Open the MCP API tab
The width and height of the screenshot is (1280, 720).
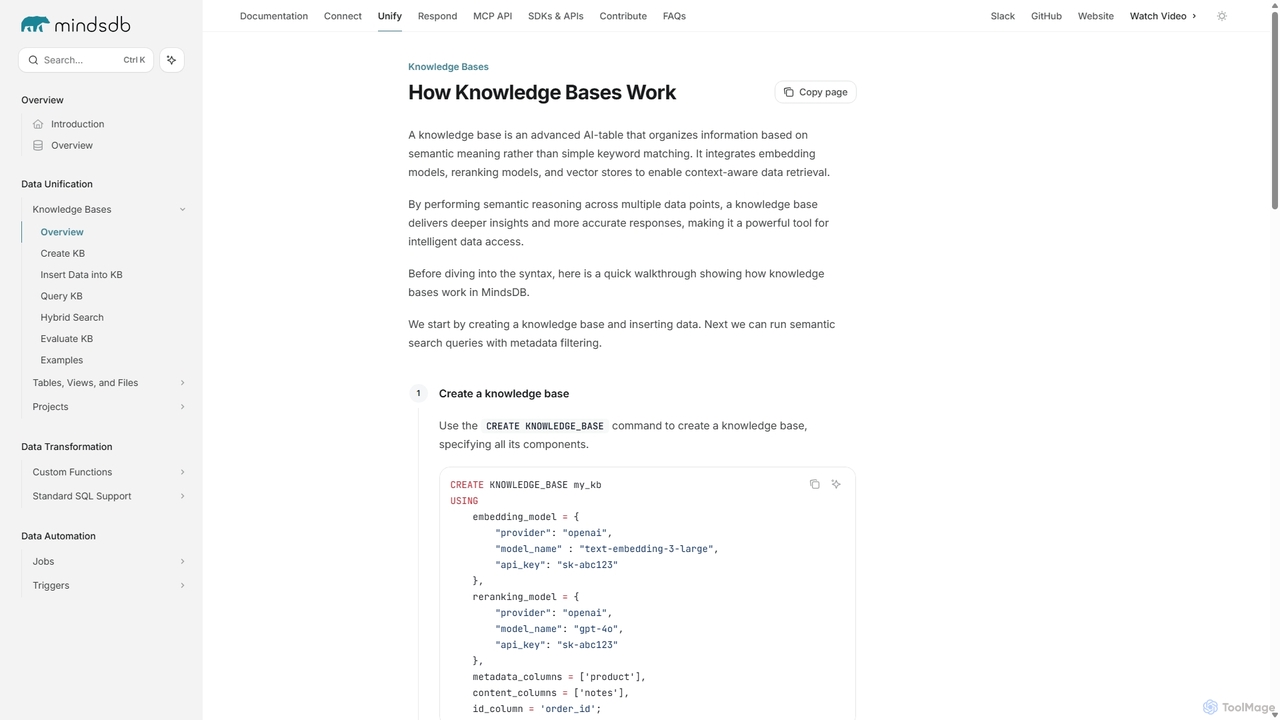492,16
